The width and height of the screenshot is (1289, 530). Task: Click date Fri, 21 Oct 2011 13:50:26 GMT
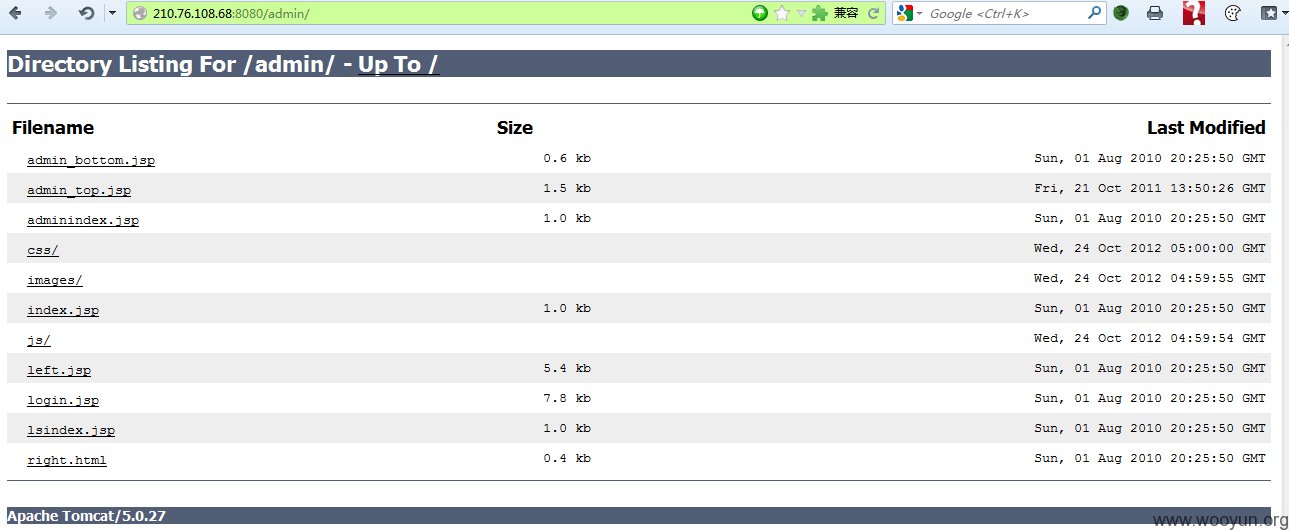click(1150, 188)
